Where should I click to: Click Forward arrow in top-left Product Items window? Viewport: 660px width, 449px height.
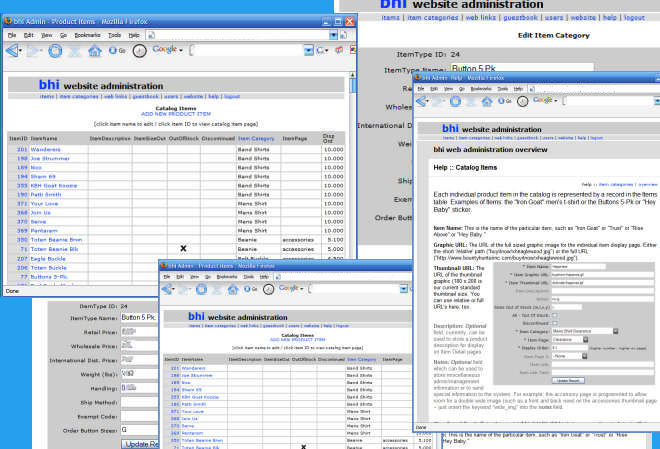32,51
